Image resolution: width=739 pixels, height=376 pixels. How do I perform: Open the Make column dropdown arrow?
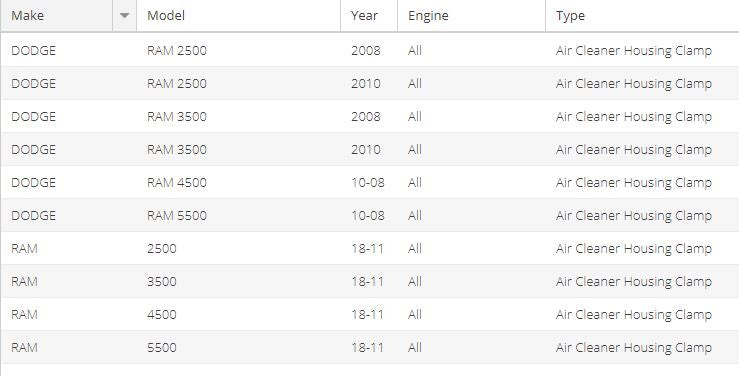point(124,16)
